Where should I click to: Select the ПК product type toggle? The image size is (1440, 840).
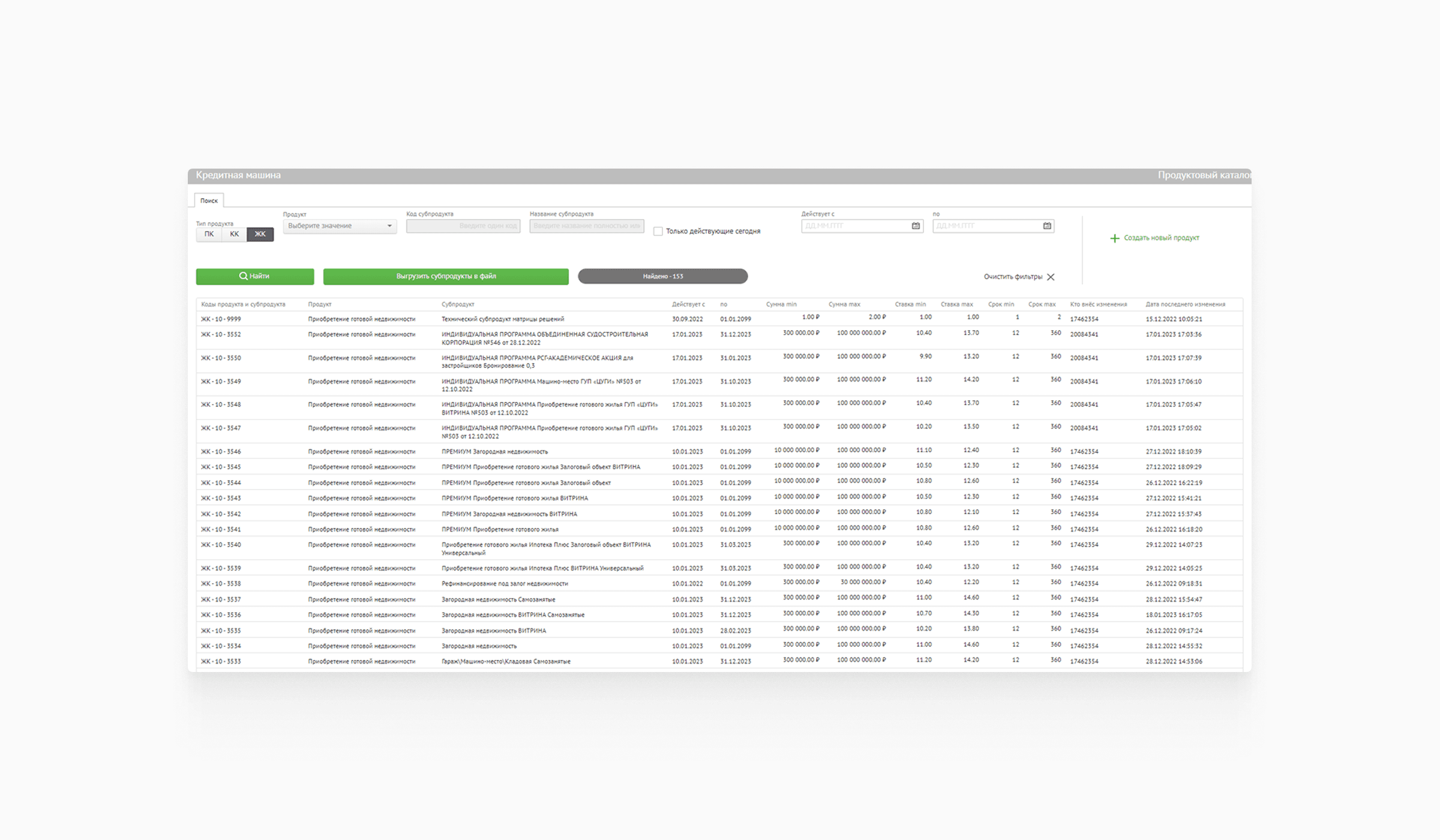point(209,234)
